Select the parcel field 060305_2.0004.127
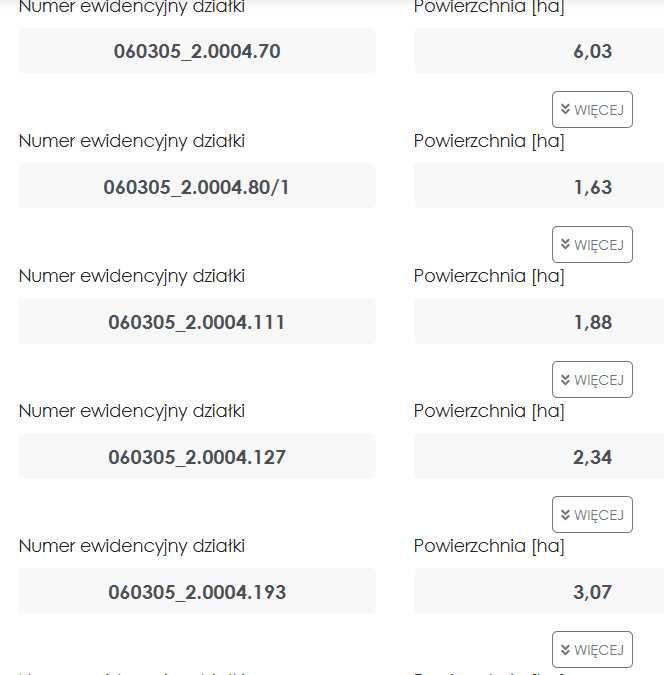 tap(197, 456)
